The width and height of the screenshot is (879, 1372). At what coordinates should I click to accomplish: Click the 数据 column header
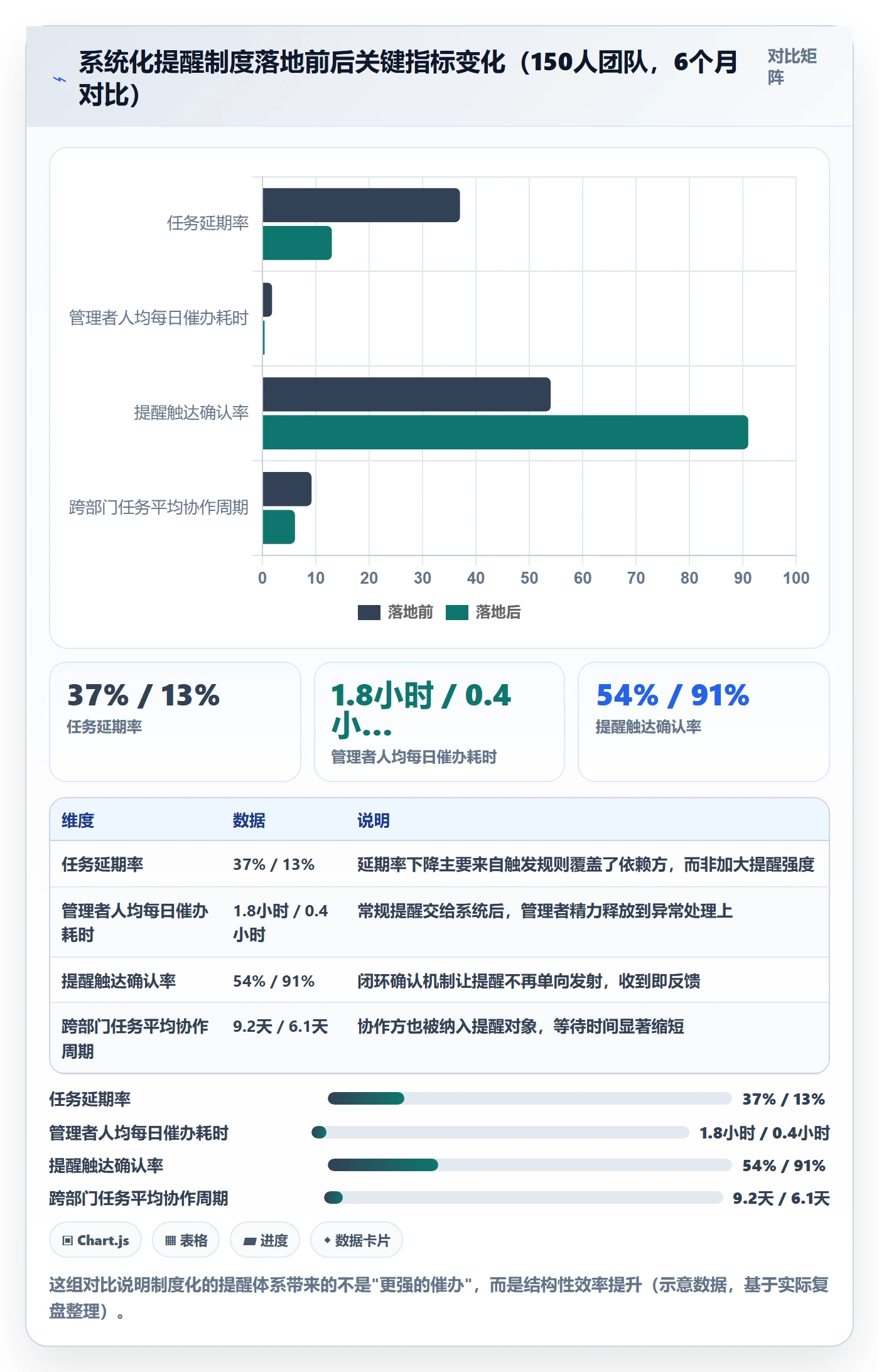pos(249,820)
